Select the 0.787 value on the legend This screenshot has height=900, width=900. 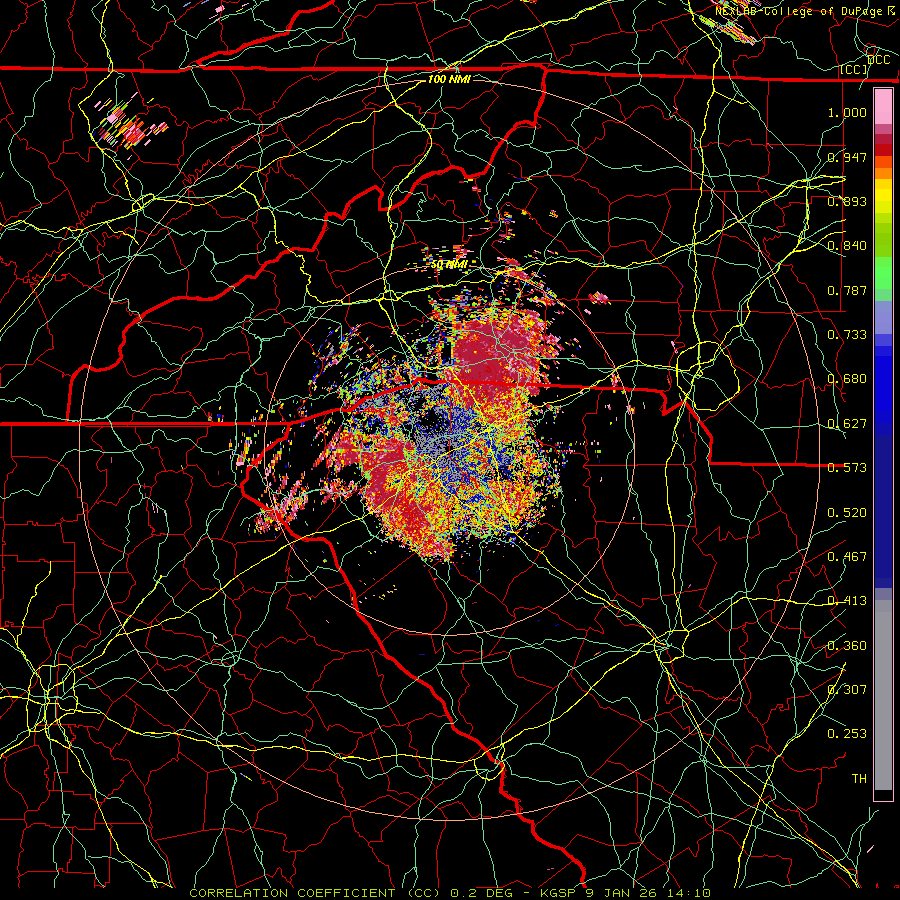point(847,290)
